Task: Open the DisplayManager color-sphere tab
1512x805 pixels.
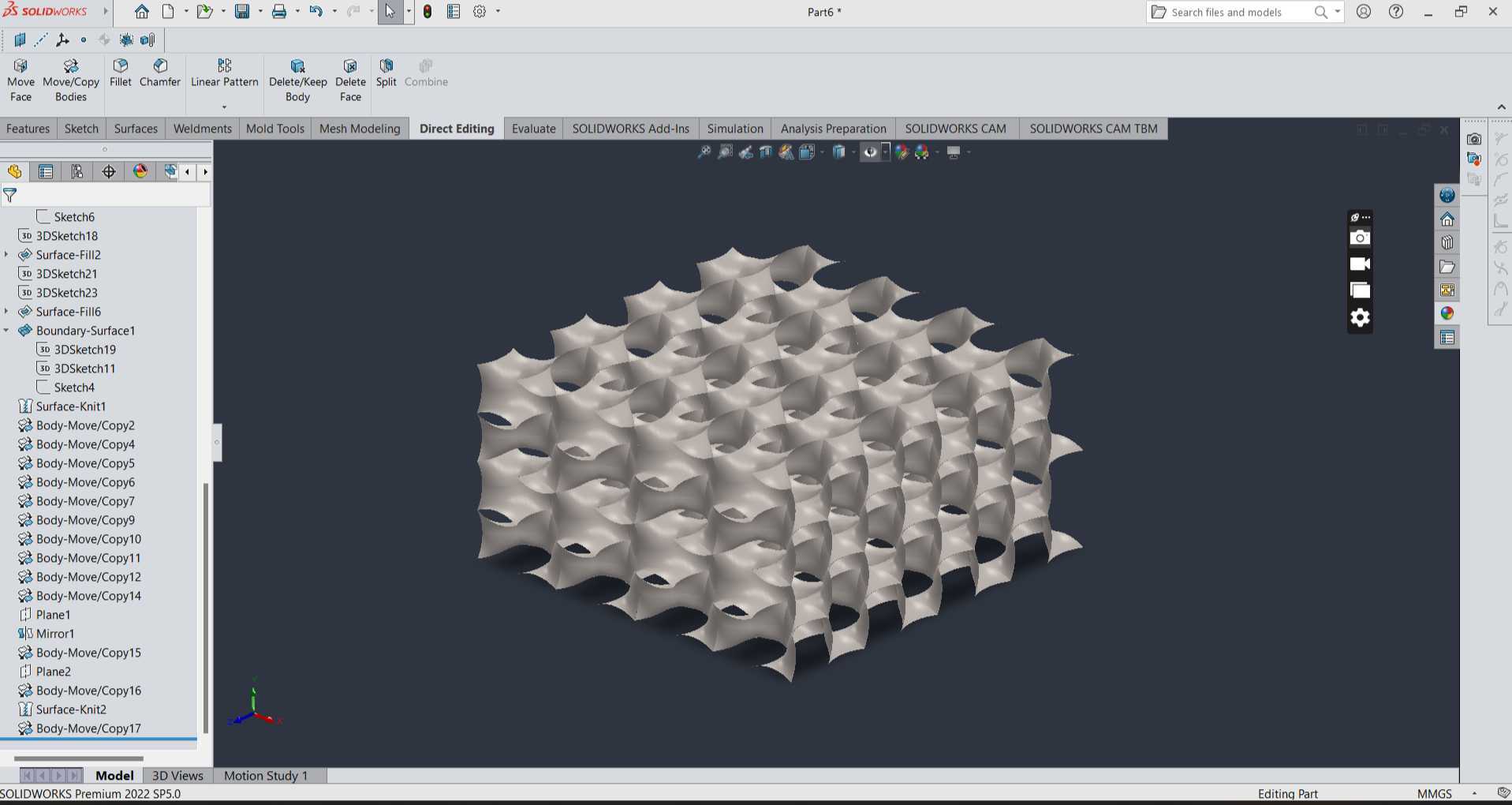Action: pos(140,171)
